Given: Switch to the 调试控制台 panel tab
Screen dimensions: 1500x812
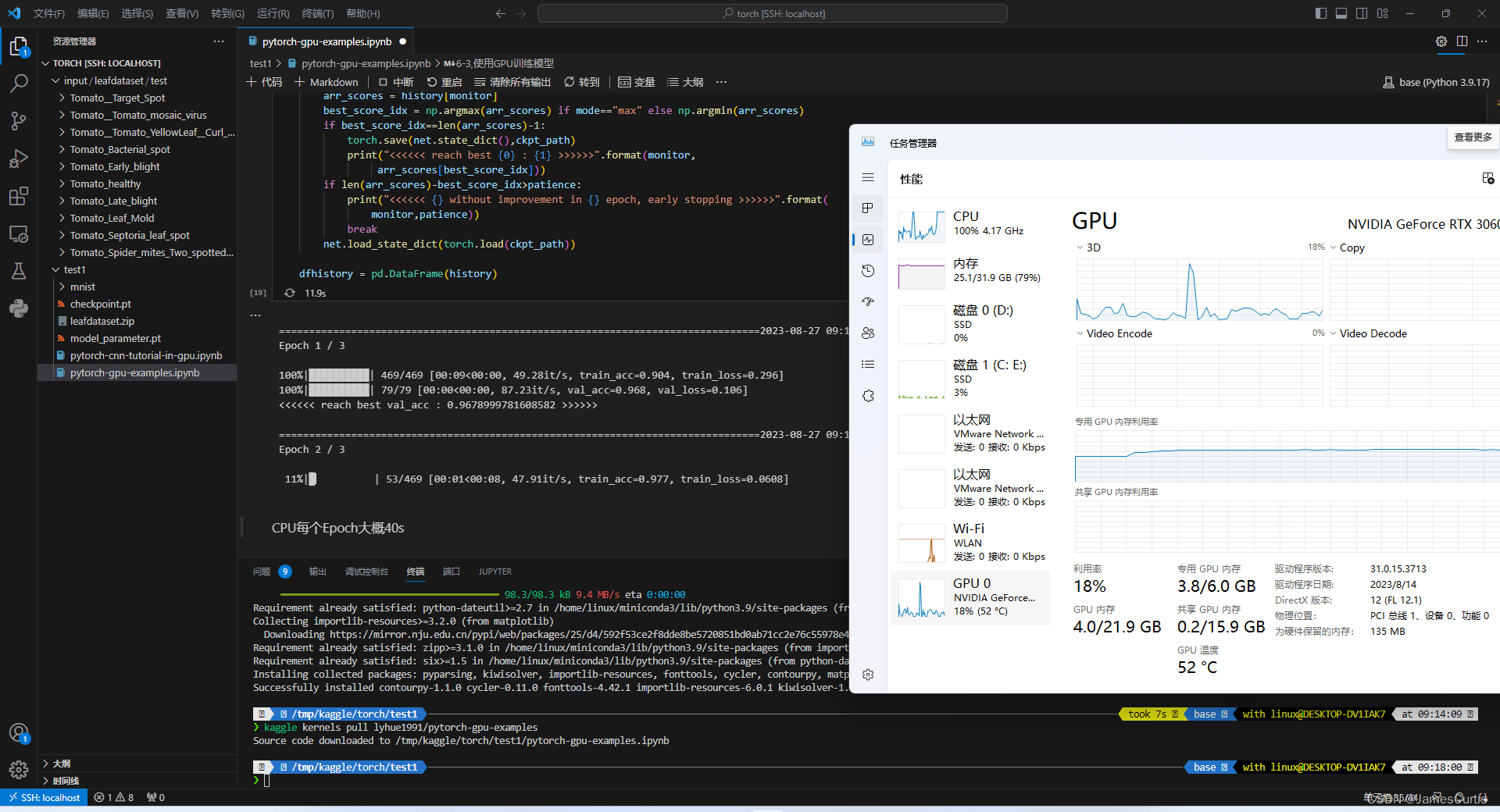Looking at the screenshot, I should click(x=366, y=572).
